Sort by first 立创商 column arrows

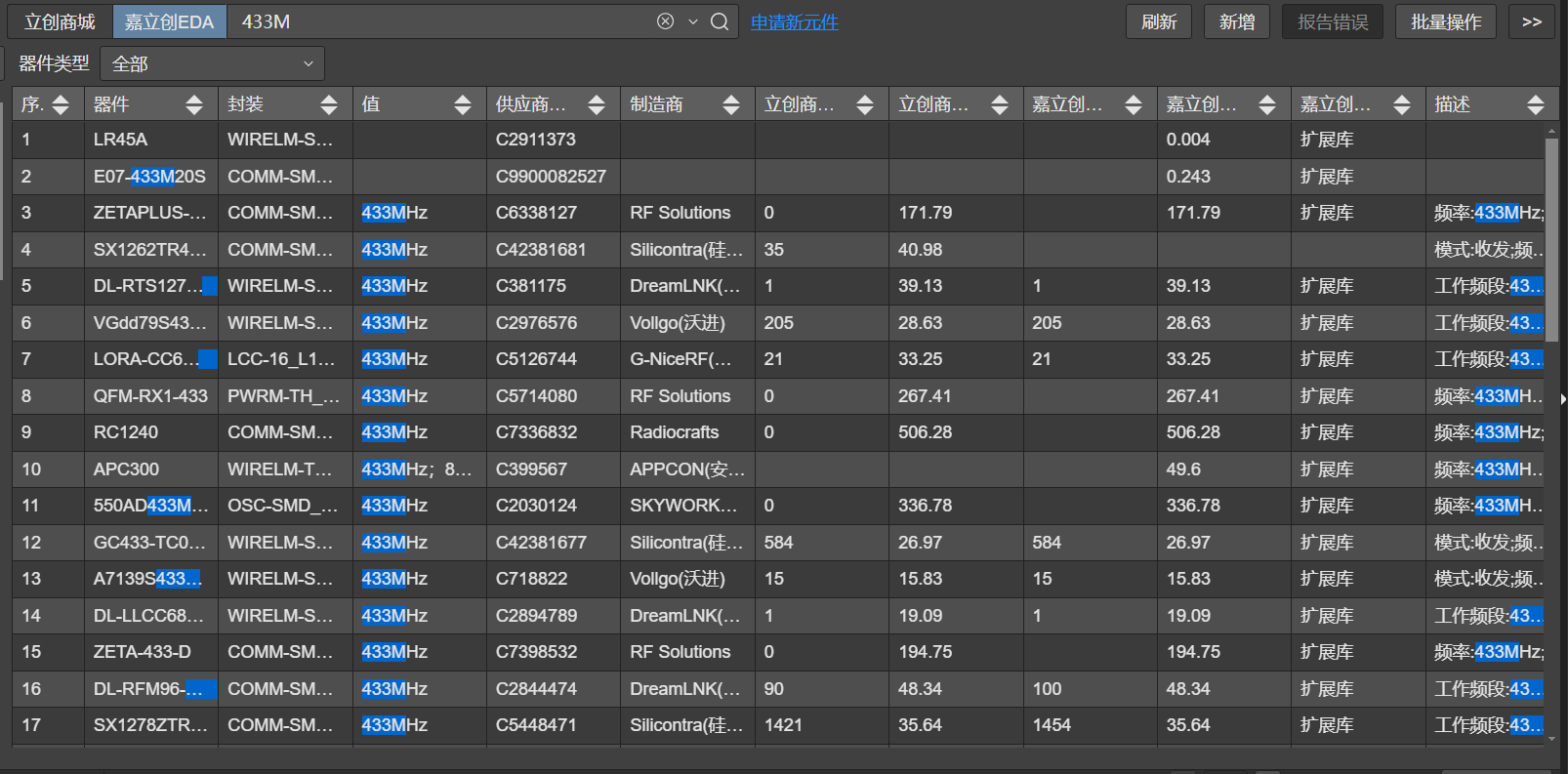(865, 104)
